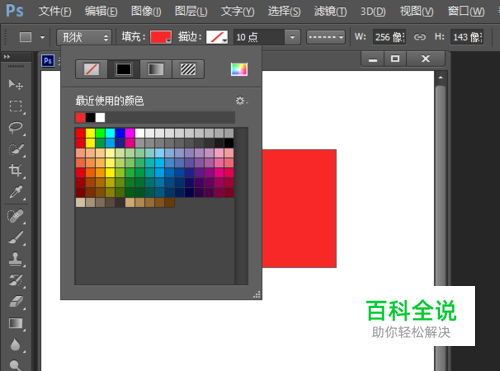
Task: Set fill type to solid color
Action: [x=124, y=69]
